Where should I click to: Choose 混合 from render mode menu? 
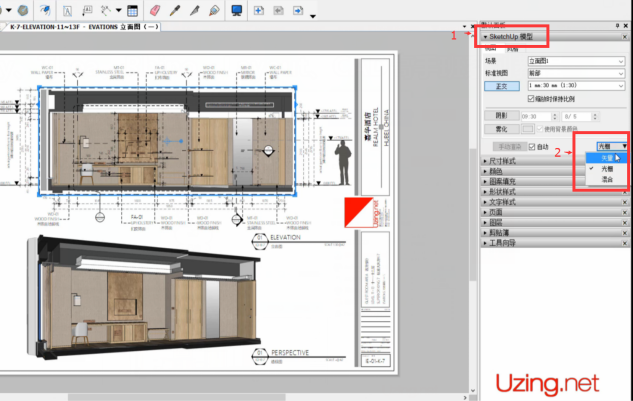608,179
